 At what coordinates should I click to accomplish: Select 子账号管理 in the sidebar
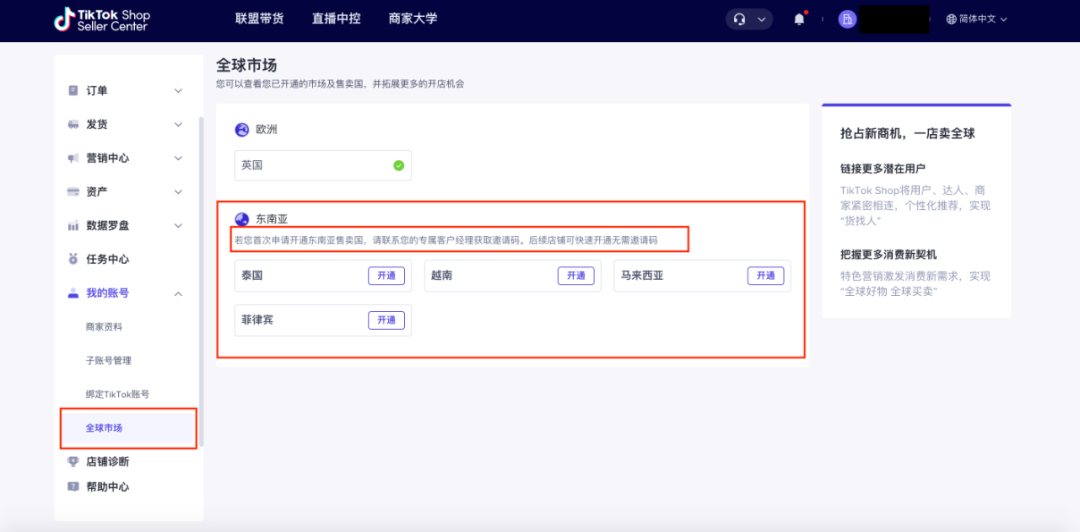[x=108, y=360]
